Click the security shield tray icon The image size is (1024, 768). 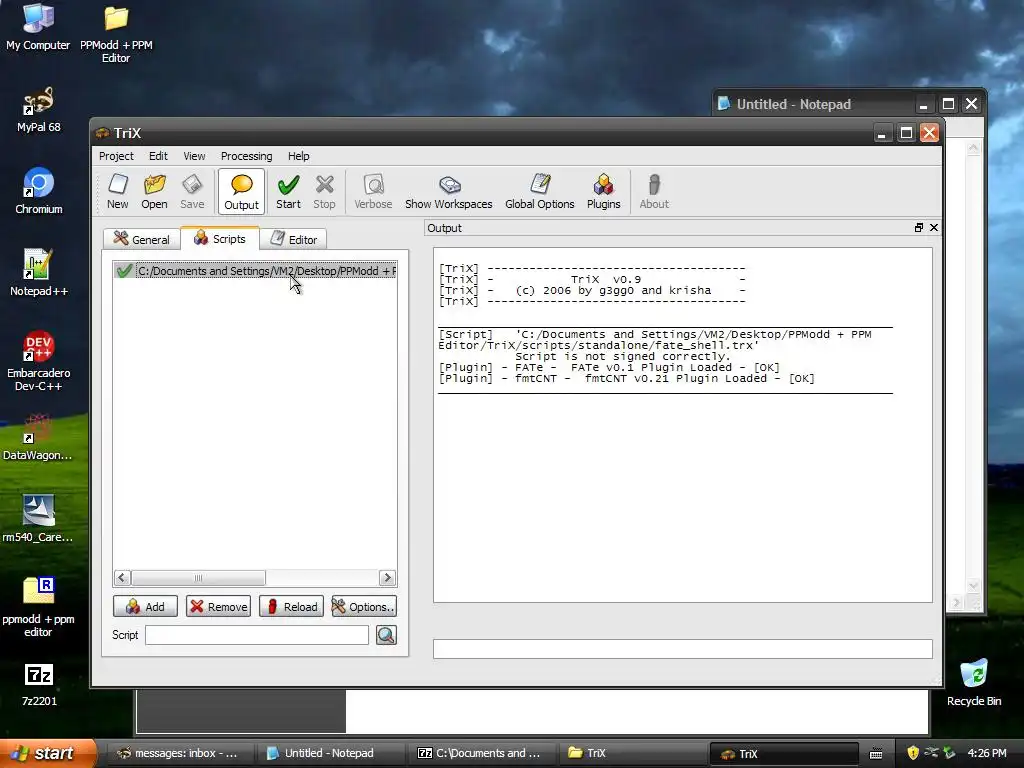[x=913, y=753]
